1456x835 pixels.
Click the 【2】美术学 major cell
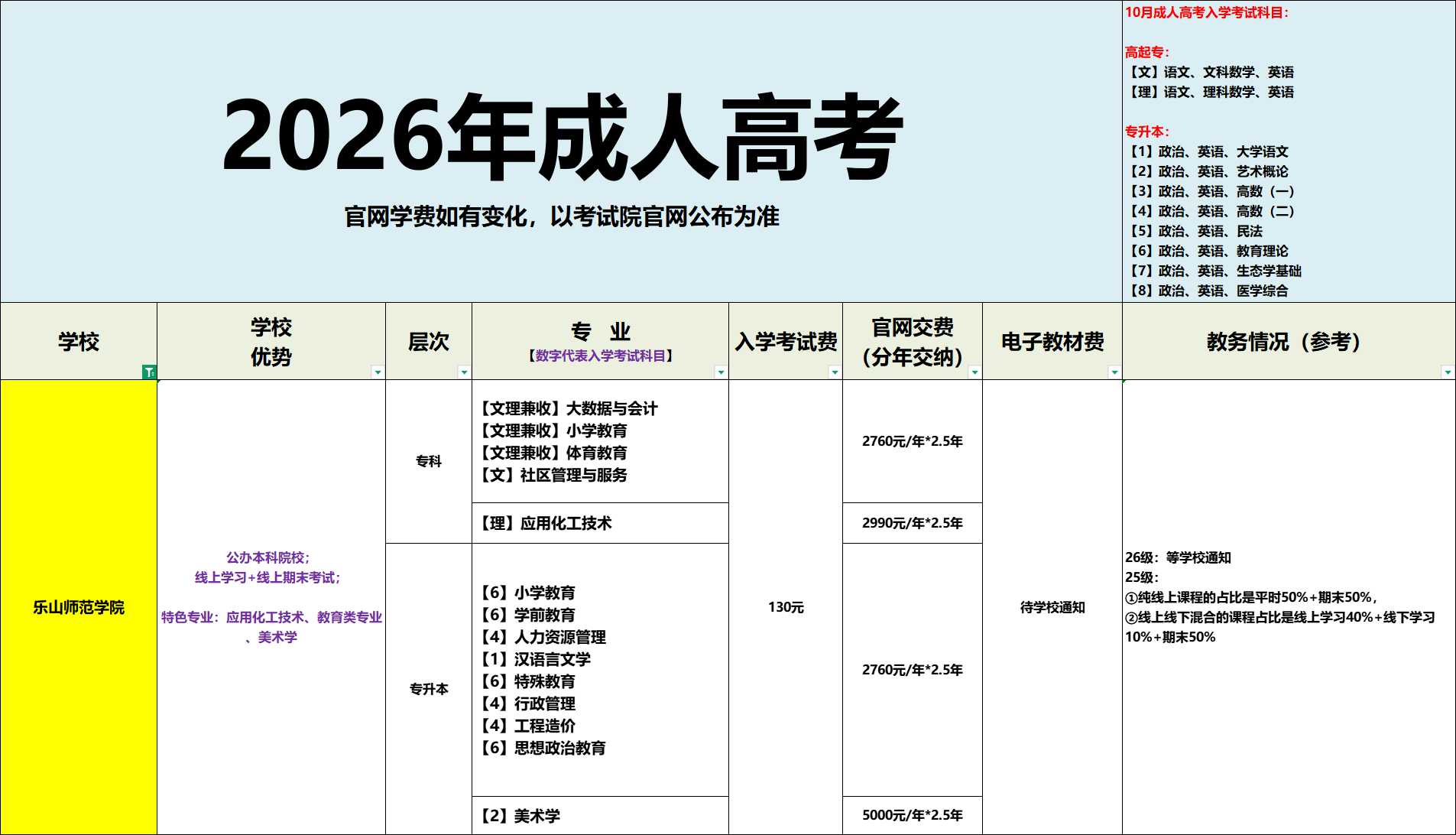point(600,816)
